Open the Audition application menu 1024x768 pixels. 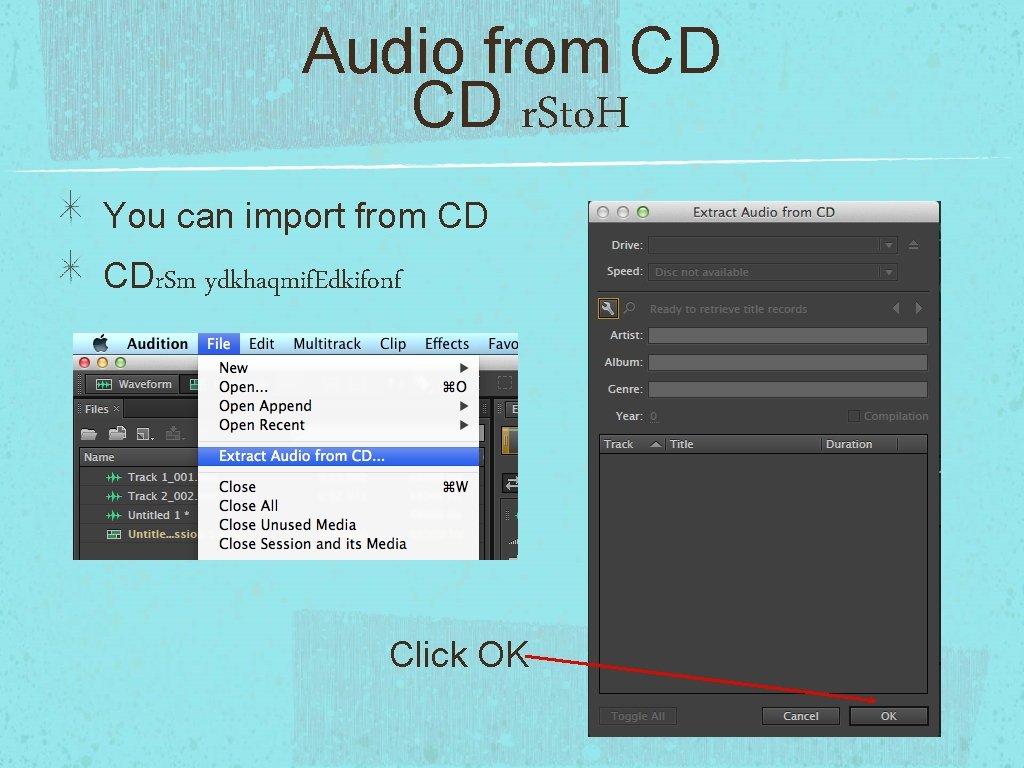pos(157,344)
